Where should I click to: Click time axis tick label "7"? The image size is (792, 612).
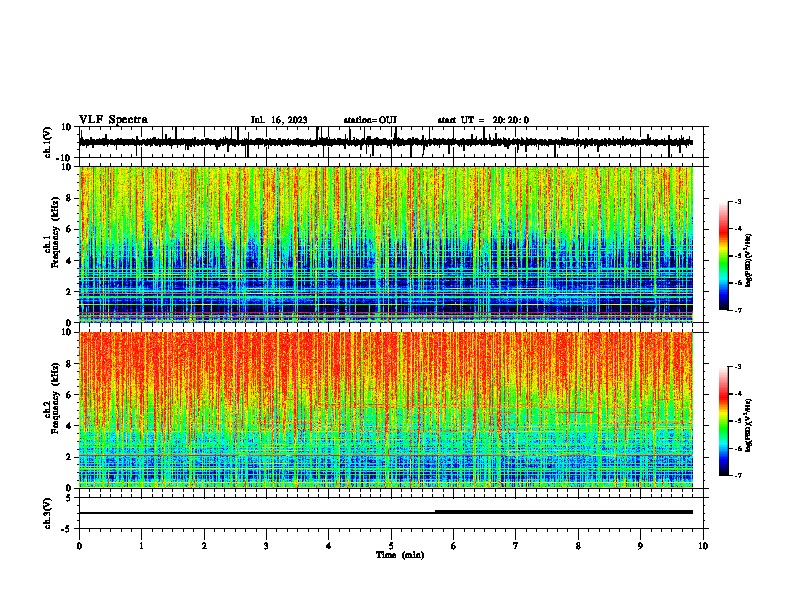[x=516, y=546]
